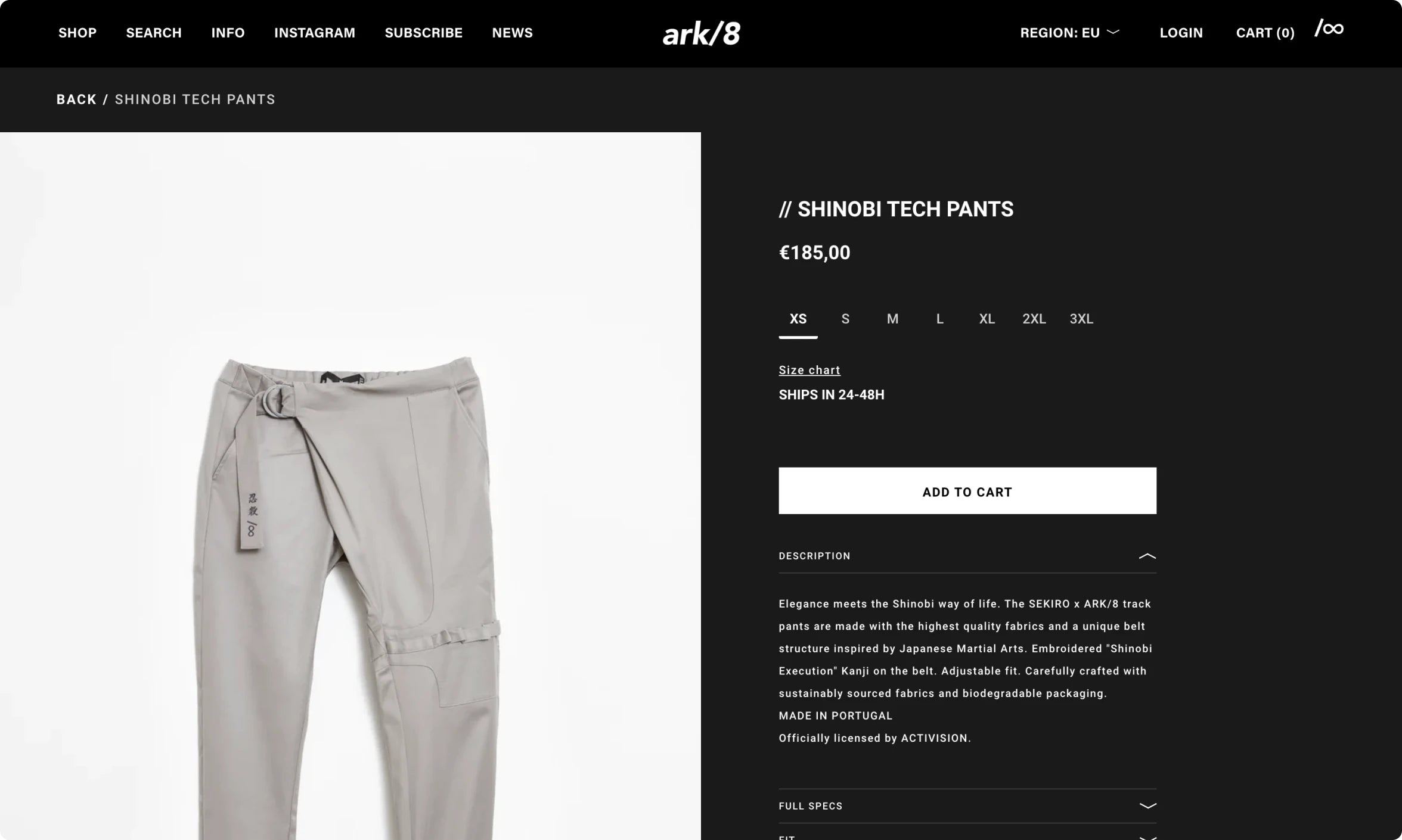The image size is (1402, 840).
Task: Select size XS
Action: [798, 319]
